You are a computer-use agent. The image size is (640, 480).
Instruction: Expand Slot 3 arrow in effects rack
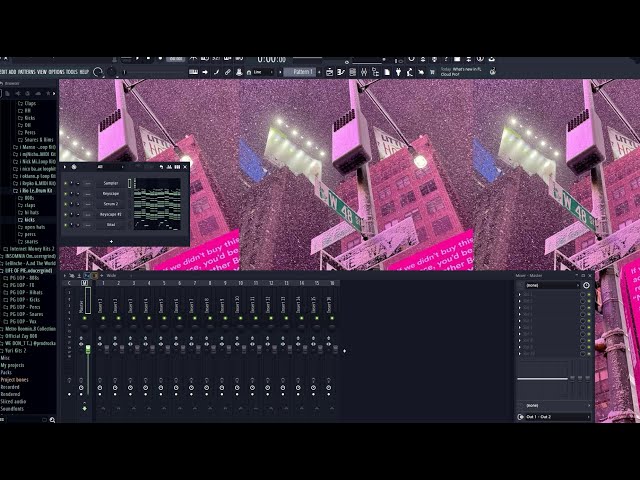(x=520, y=308)
